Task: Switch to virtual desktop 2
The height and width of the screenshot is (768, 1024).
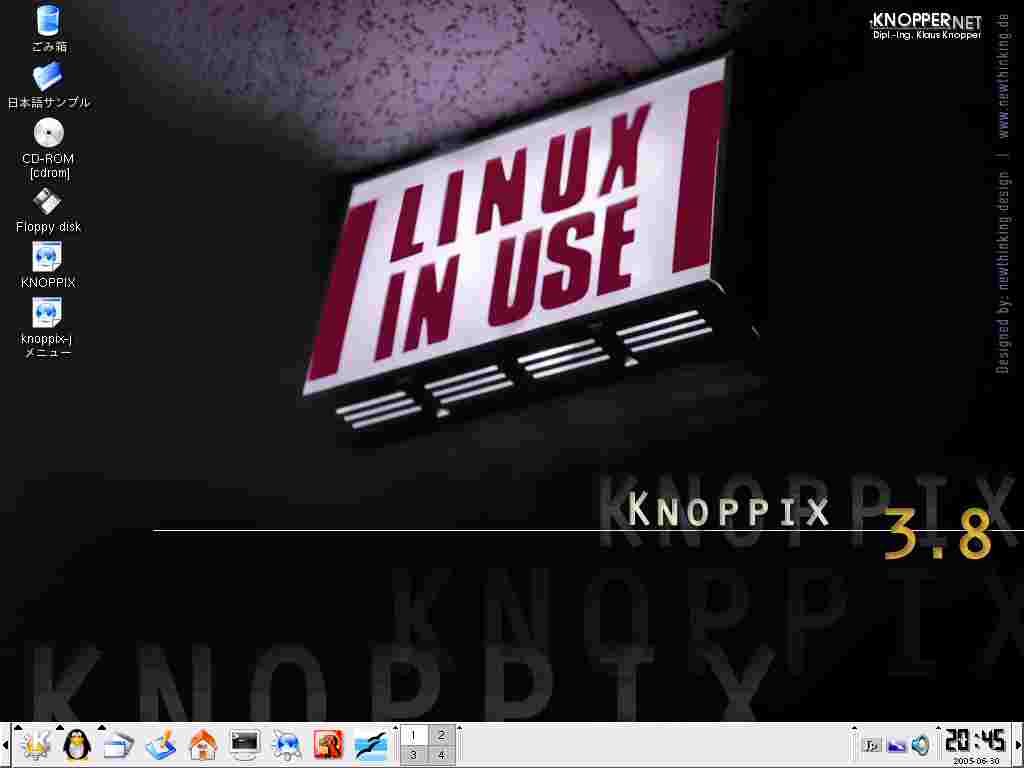Action: coord(441,735)
